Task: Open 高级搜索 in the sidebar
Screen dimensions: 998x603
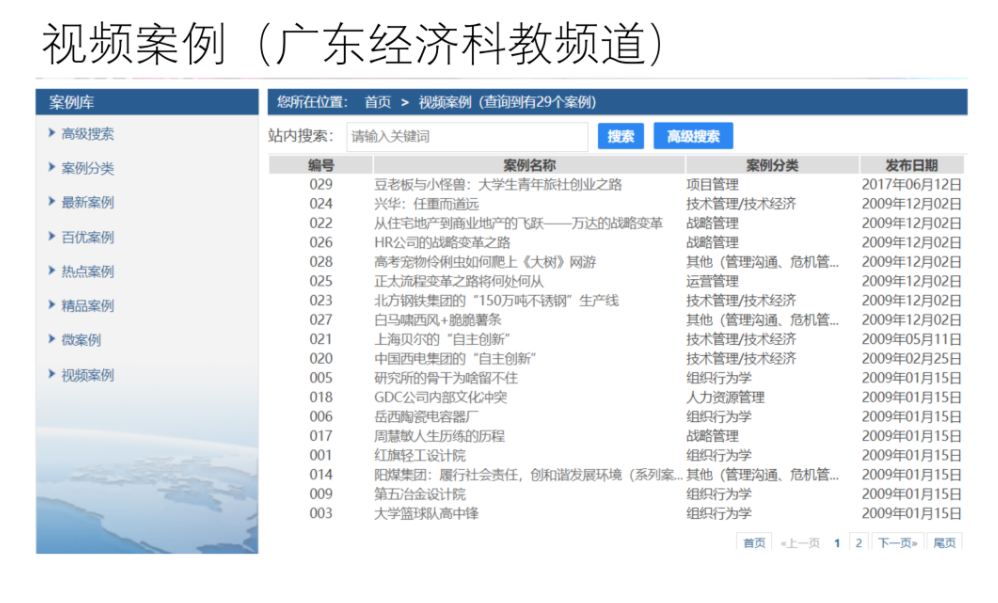Action: [88, 134]
